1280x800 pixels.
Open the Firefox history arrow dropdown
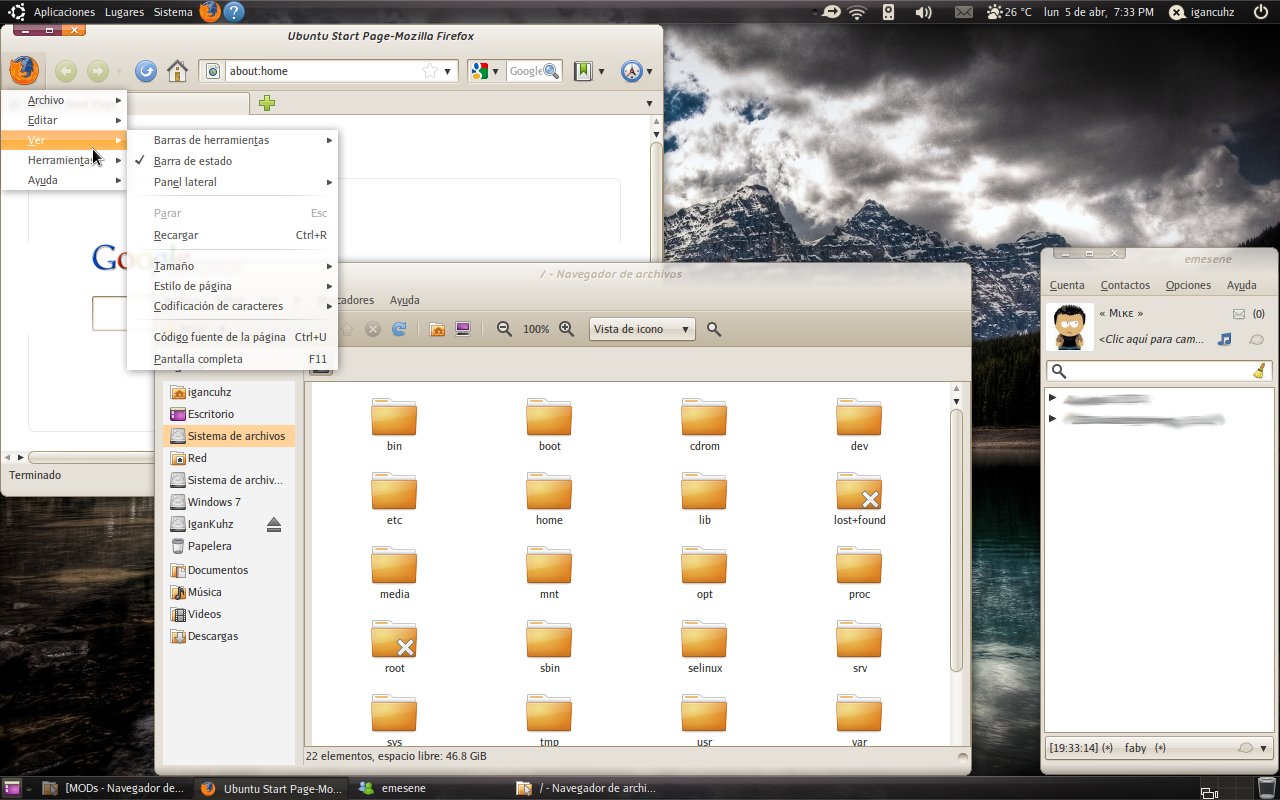tap(120, 72)
